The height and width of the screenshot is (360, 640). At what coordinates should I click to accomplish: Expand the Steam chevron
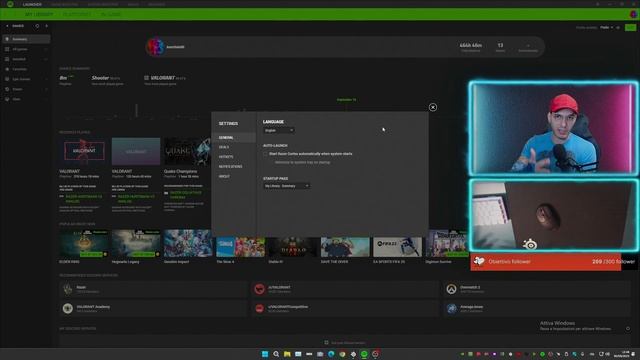[x=46, y=89]
